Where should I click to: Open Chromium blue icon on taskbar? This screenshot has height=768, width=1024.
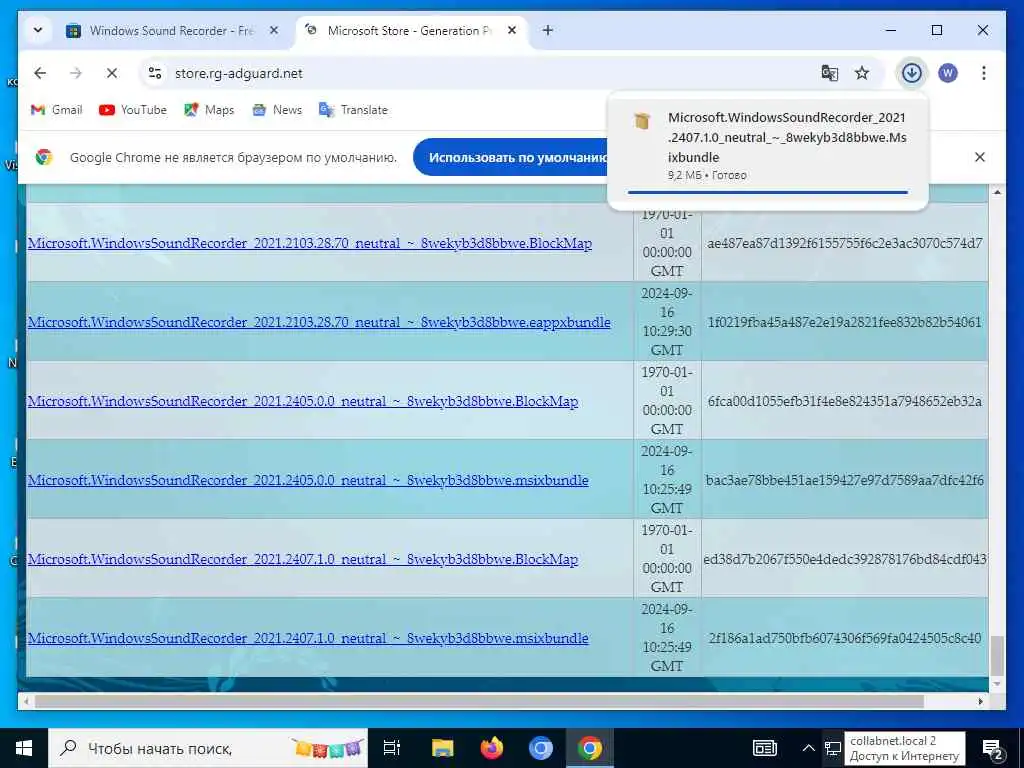pyautogui.click(x=540, y=748)
